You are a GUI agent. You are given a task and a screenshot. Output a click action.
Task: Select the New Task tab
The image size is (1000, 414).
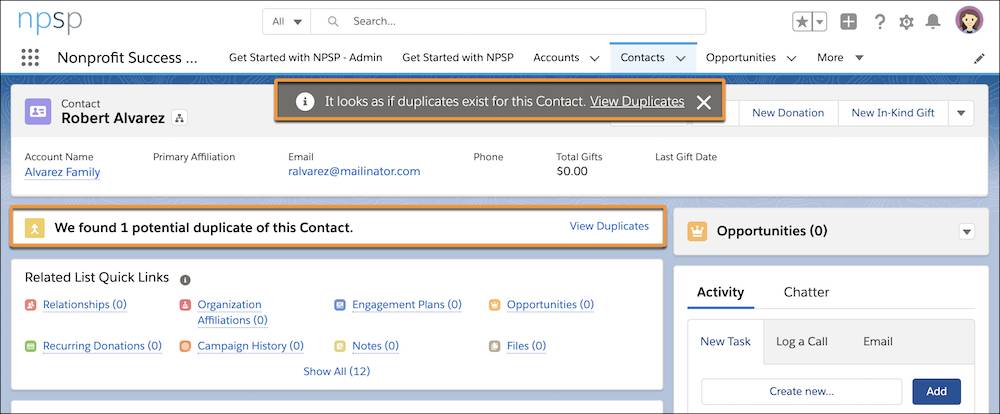(725, 341)
